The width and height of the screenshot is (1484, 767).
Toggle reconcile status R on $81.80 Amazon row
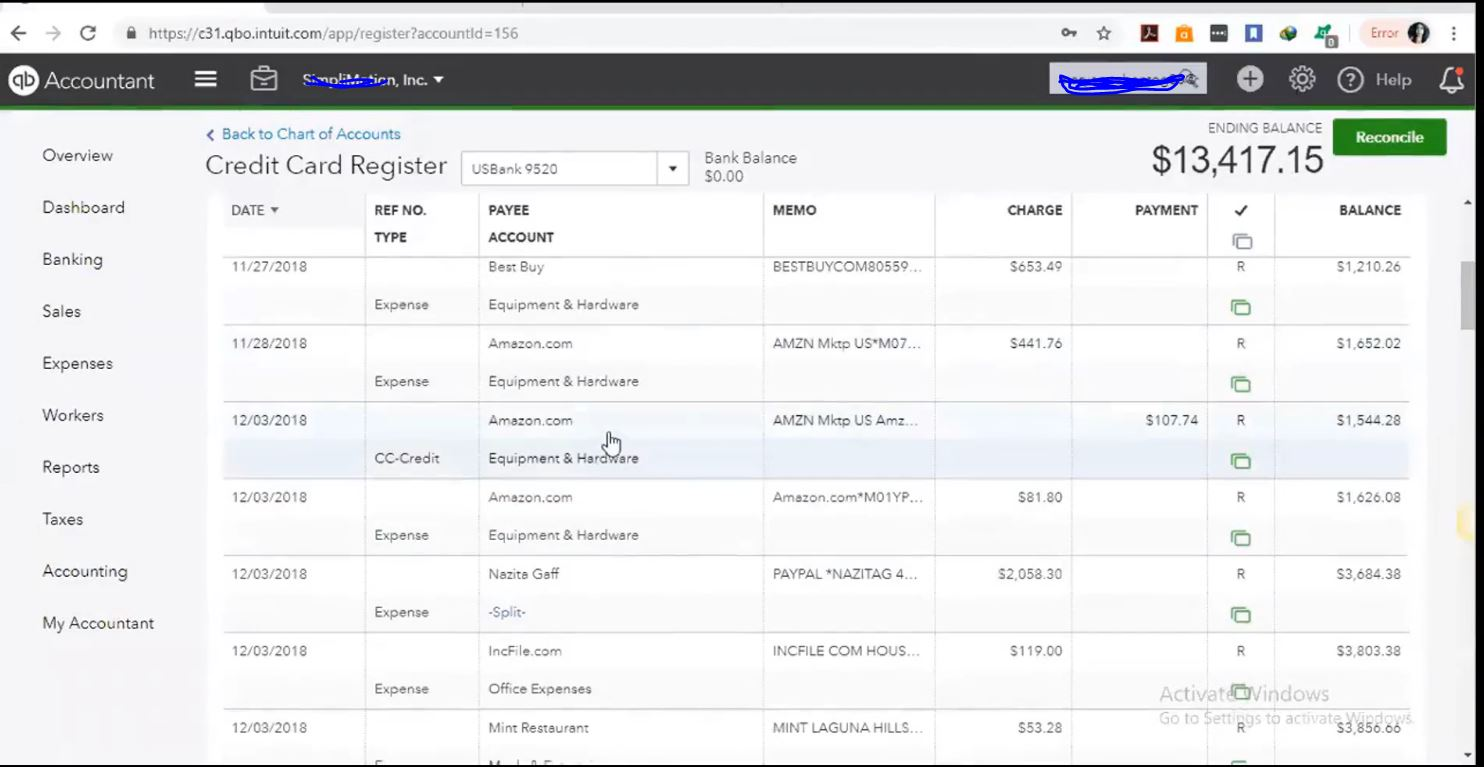coord(1241,497)
